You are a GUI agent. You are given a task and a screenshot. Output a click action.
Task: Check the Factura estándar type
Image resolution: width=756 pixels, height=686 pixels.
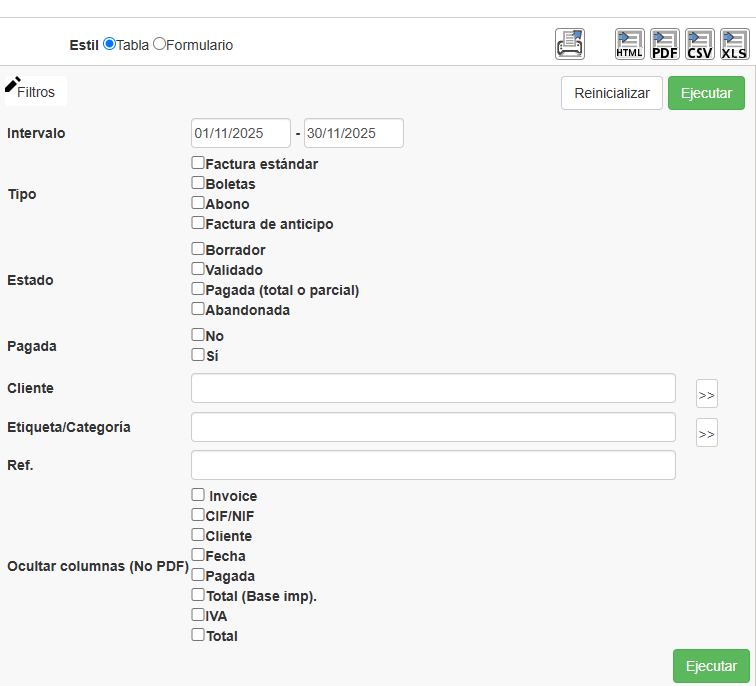[x=198, y=162]
